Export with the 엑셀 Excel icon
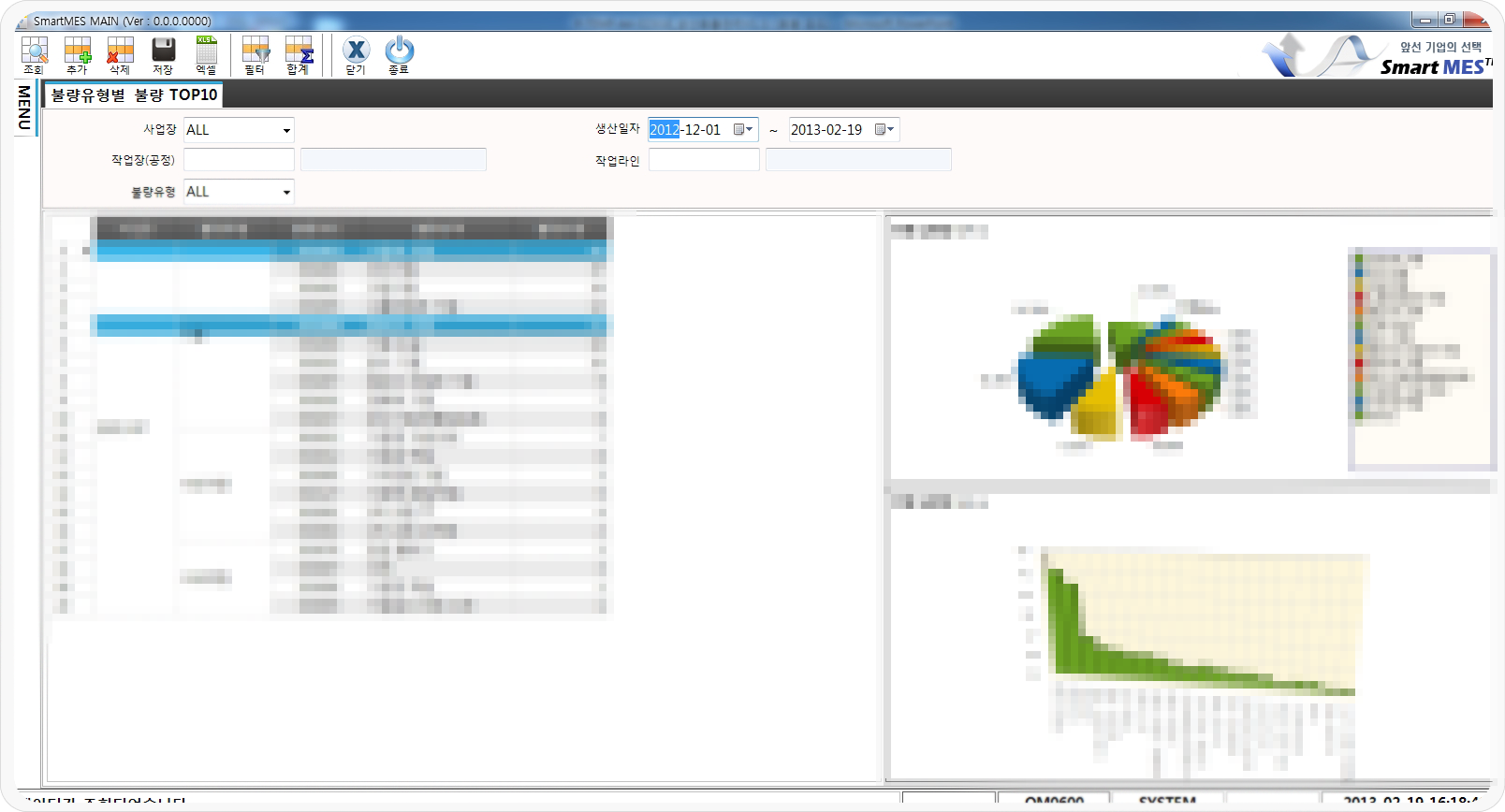The height and width of the screenshot is (812, 1505). [x=207, y=54]
